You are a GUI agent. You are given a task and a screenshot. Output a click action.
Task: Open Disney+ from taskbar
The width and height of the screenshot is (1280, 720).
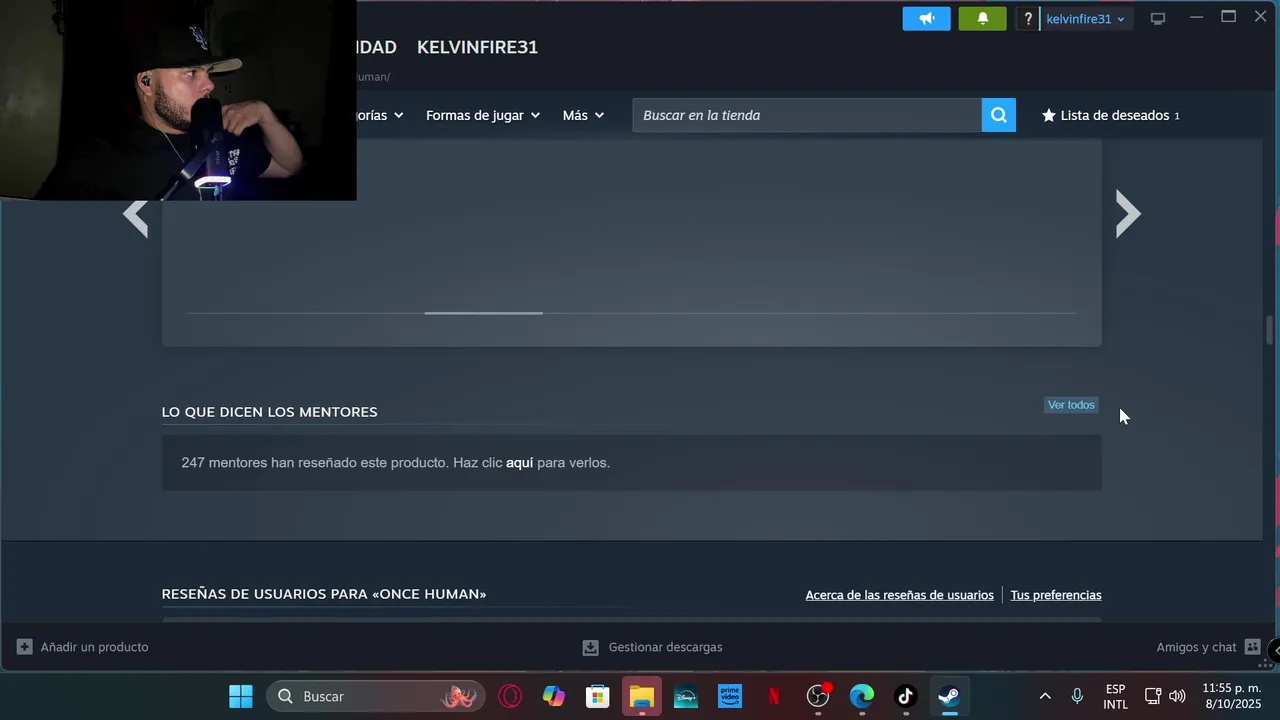[686, 696]
